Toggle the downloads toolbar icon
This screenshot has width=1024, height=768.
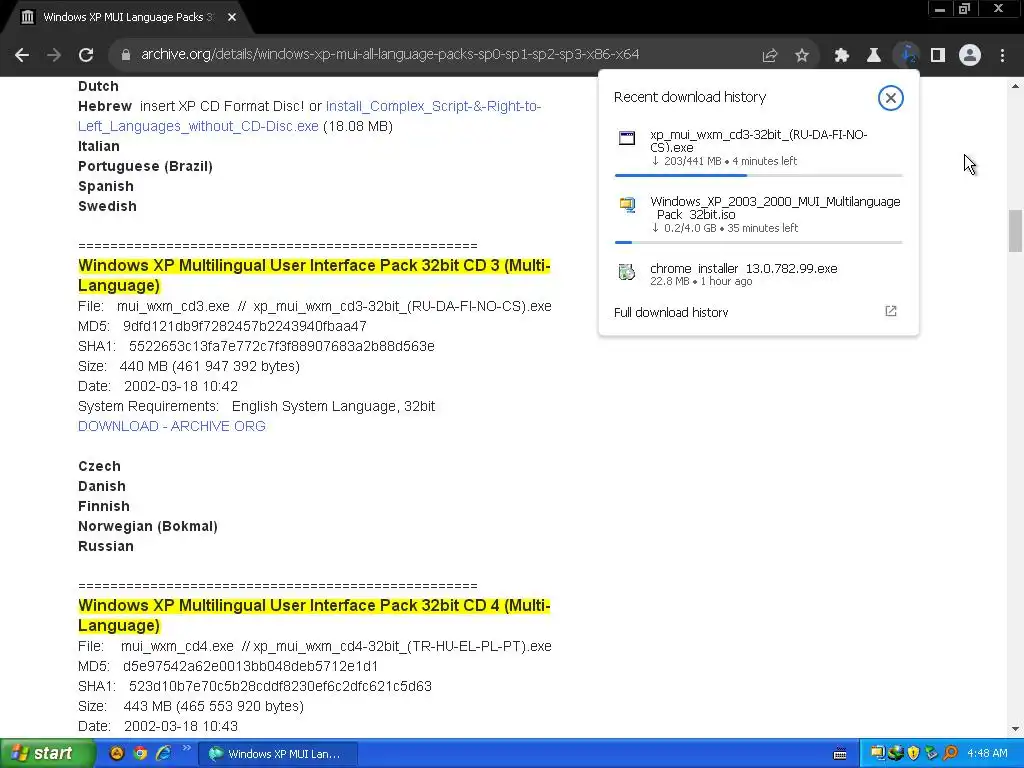(907, 55)
